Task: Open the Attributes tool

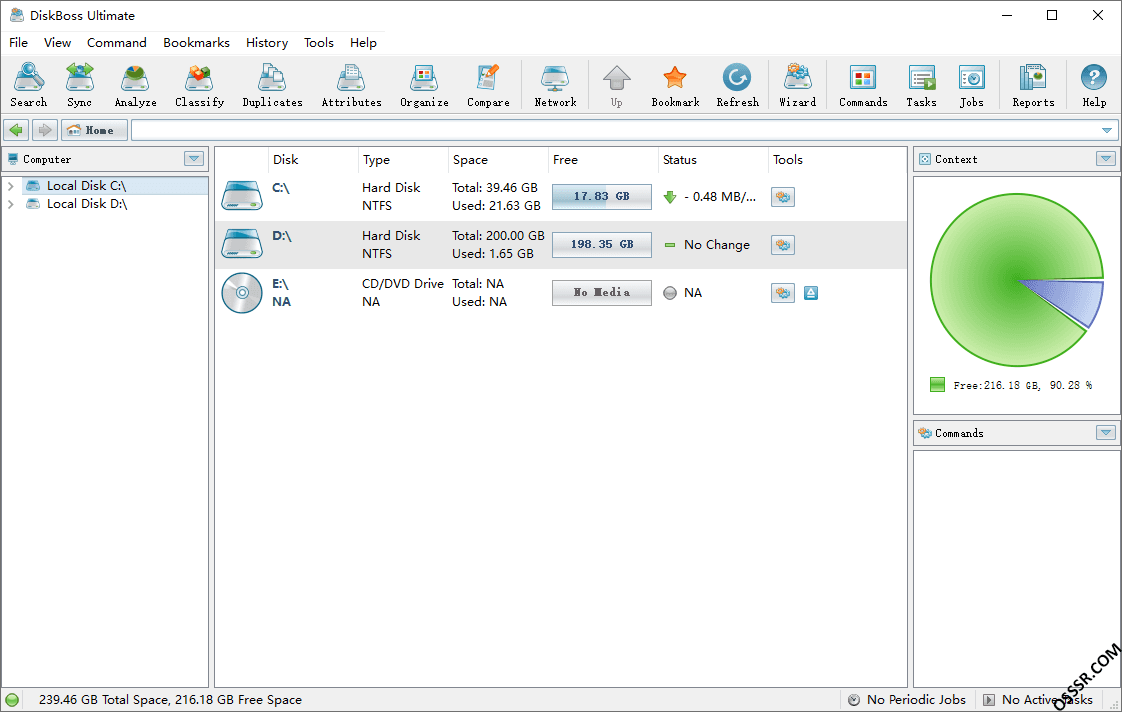Action: pyautogui.click(x=351, y=84)
